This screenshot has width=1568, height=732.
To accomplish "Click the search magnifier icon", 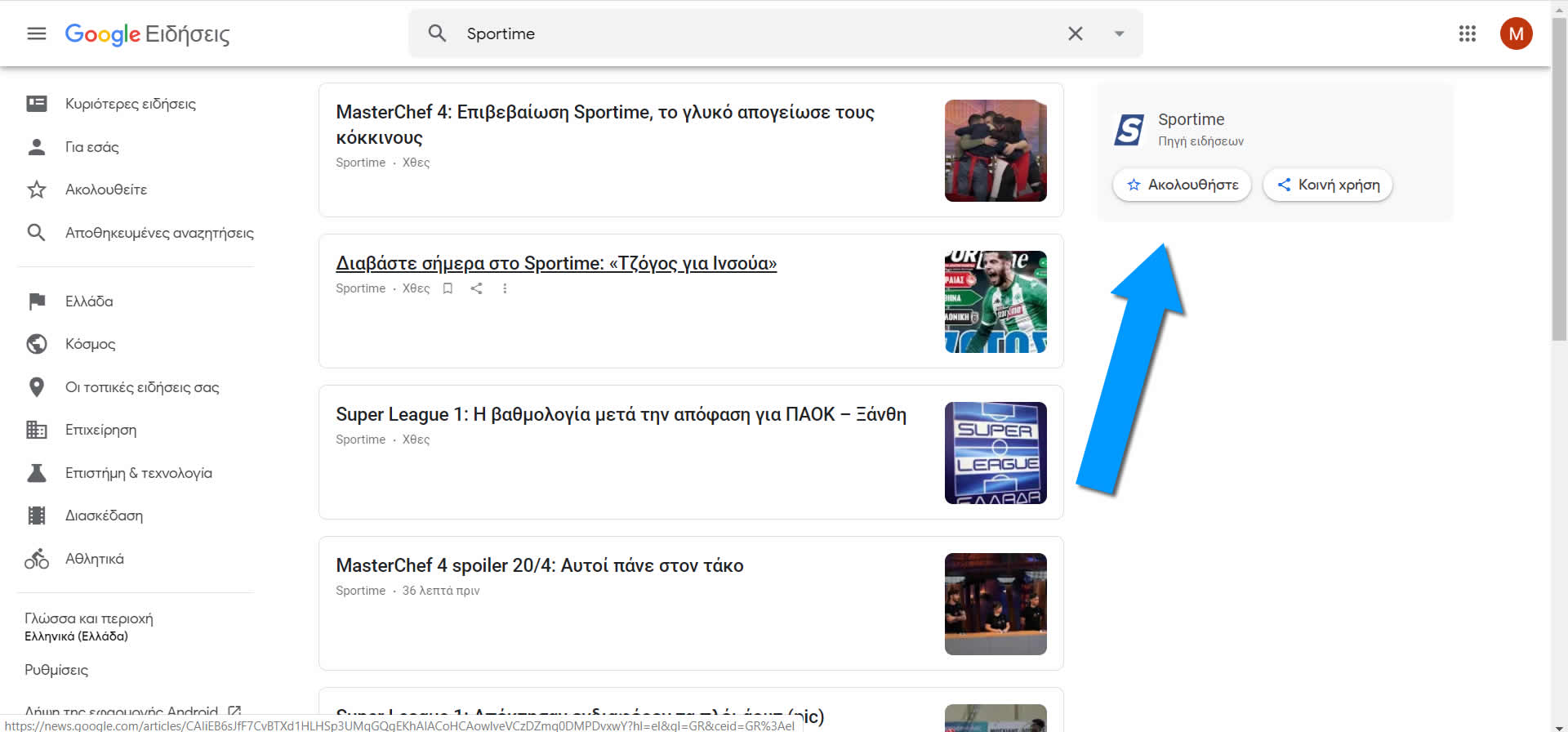I will 438,33.
